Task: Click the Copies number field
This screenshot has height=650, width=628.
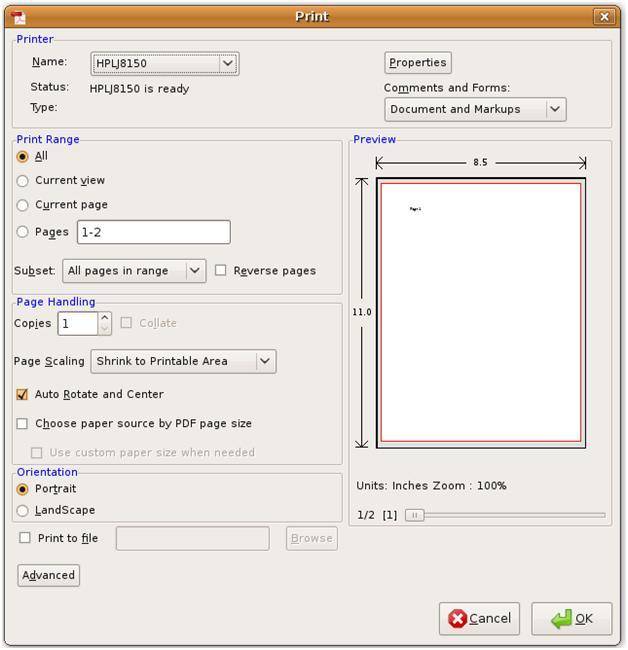Action: point(78,324)
